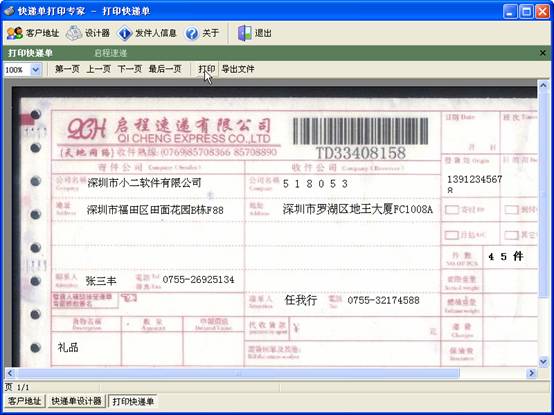554x415 pixels.
Task: Switch to the 客户地址 bottom tab
Action: 24,401
